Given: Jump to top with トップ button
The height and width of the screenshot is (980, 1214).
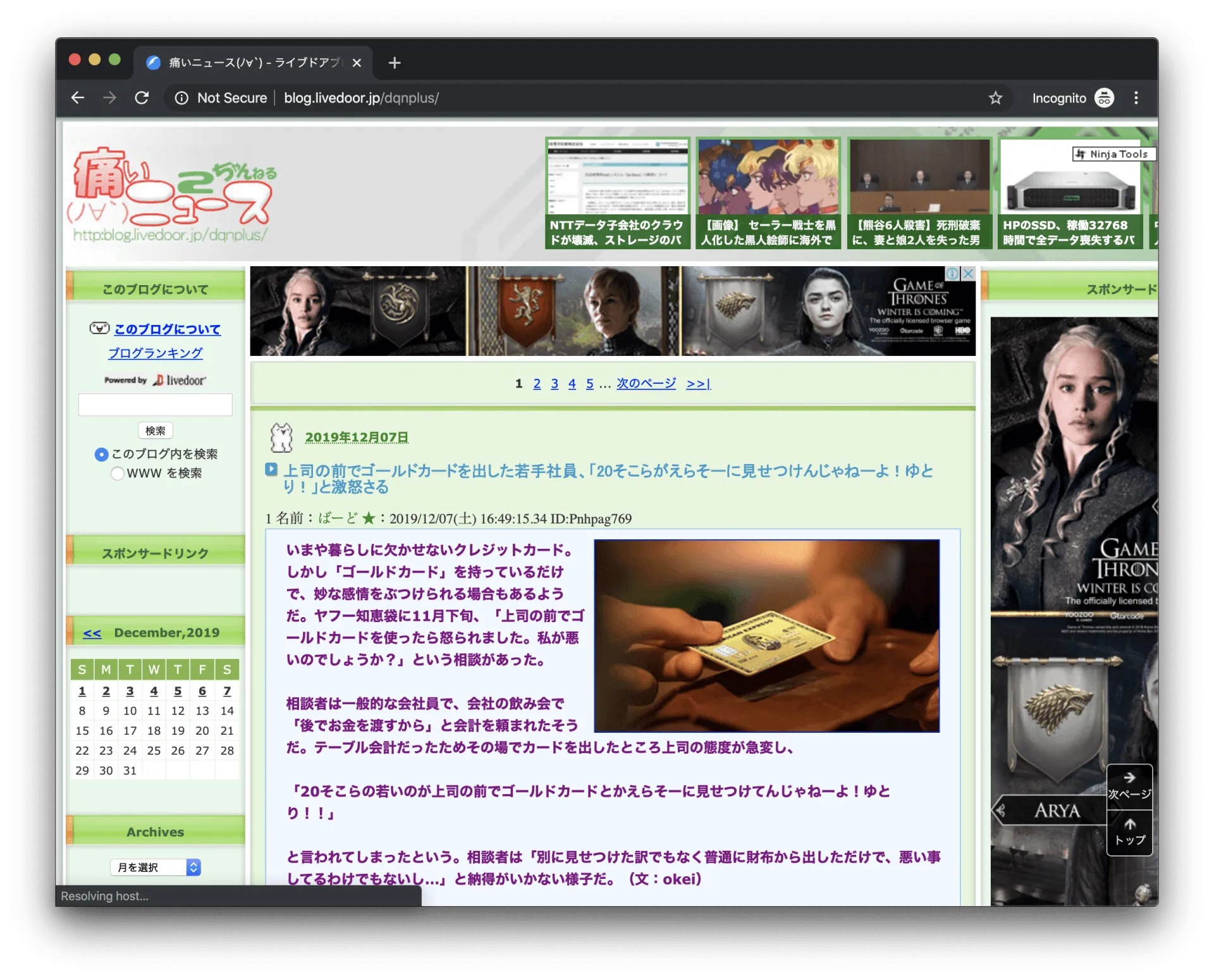Looking at the screenshot, I should pos(1129,832).
